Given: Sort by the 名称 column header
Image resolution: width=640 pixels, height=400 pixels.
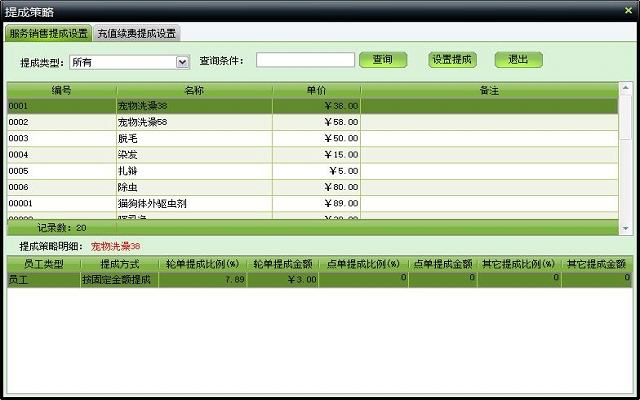Looking at the screenshot, I should click(x=194, y=90).
